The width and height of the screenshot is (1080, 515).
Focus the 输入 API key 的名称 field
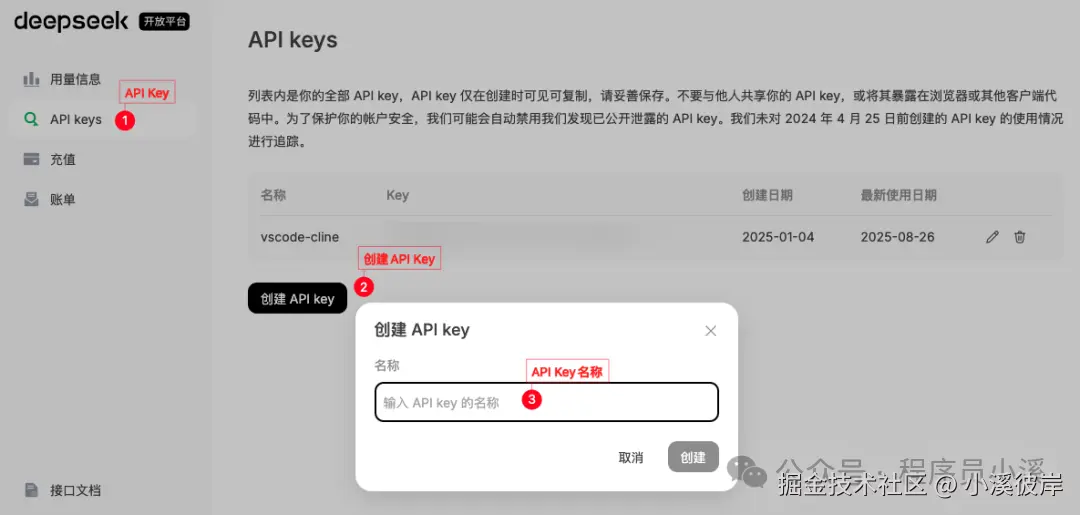[547, 402]
